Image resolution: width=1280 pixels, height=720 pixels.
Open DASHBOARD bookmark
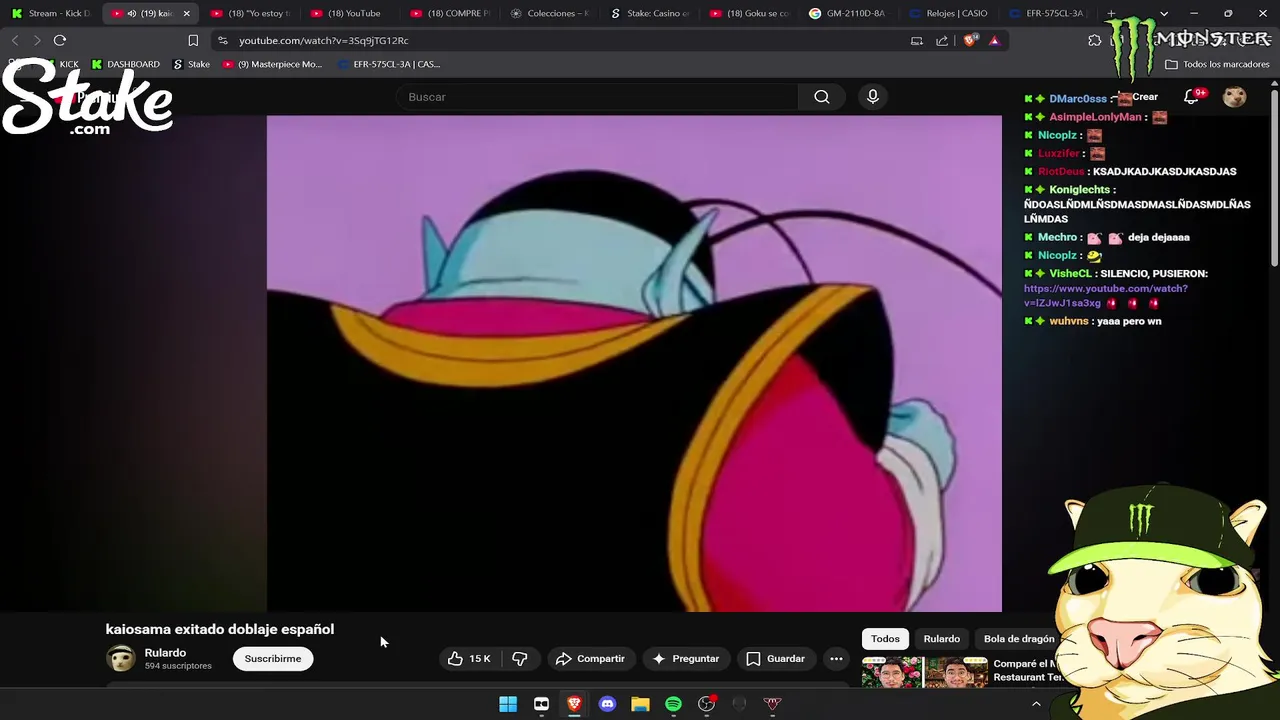point(125,64)
